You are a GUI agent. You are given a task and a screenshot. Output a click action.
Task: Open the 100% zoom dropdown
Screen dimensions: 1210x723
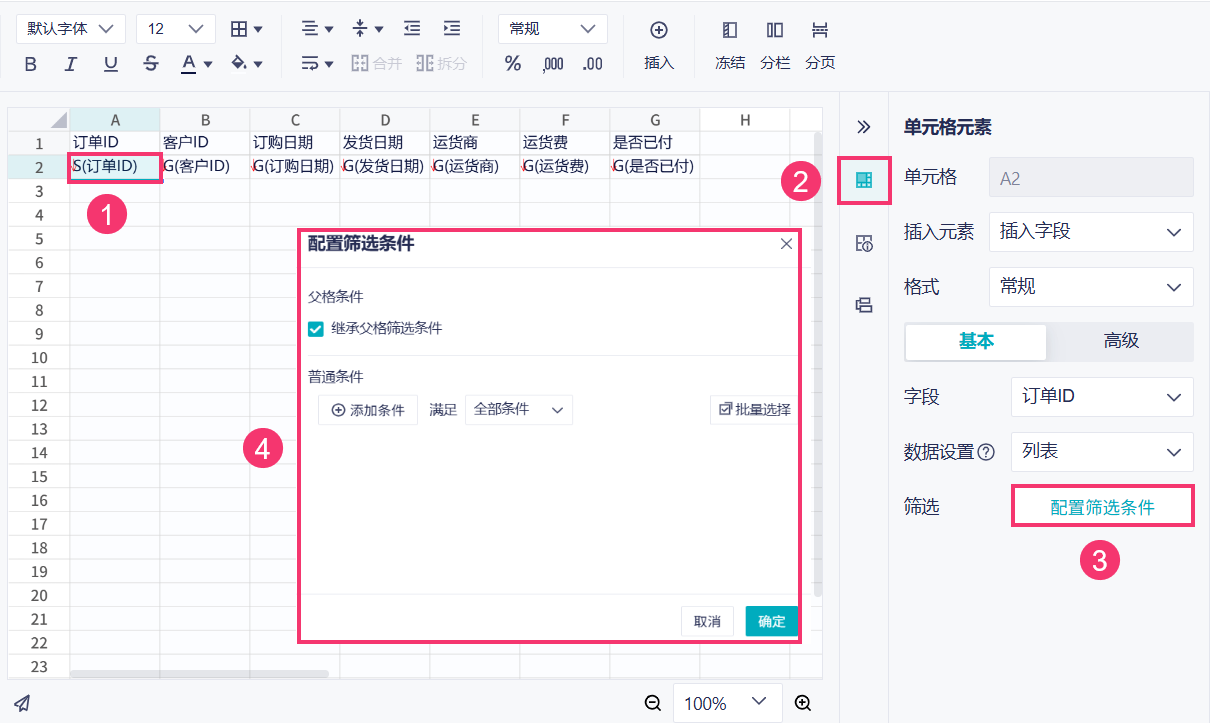pos(727,703)
